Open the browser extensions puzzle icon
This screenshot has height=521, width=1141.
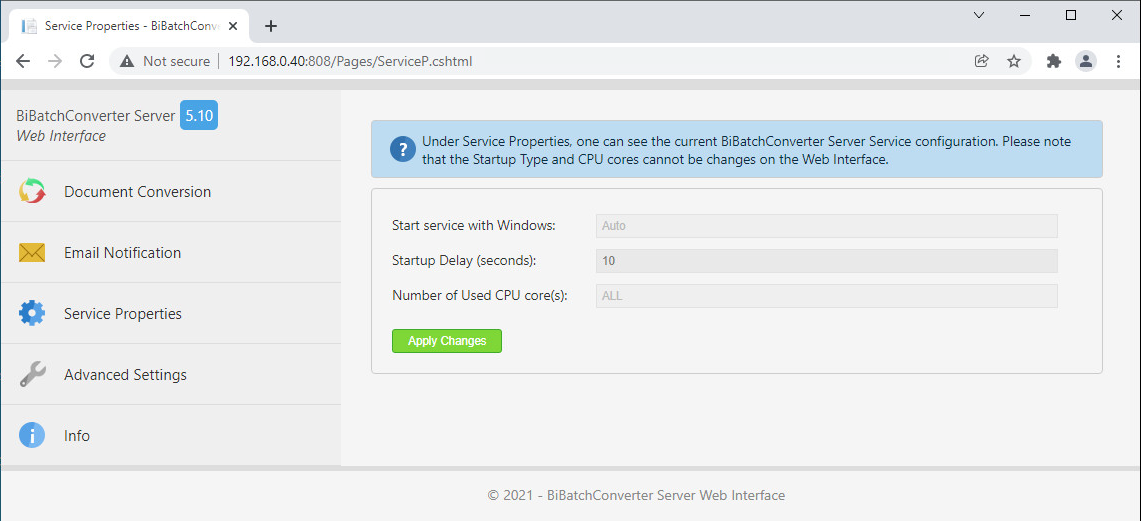point(1053,61)
